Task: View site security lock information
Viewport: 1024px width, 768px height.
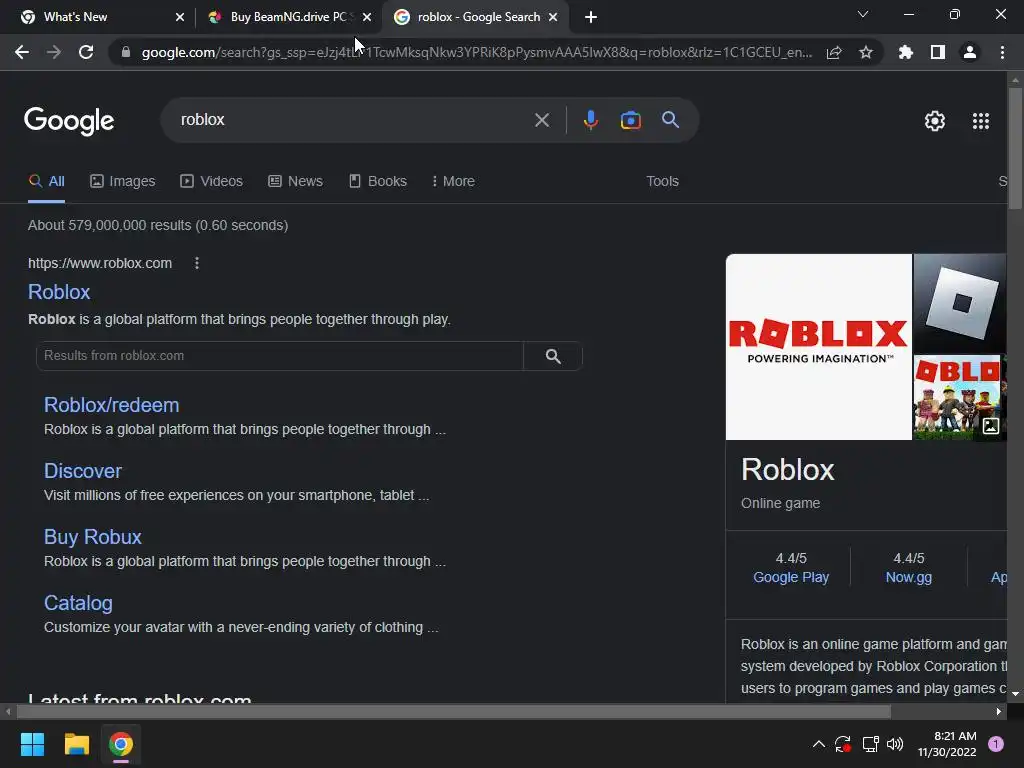Action: pyautogui.click(x=126, y=52)
